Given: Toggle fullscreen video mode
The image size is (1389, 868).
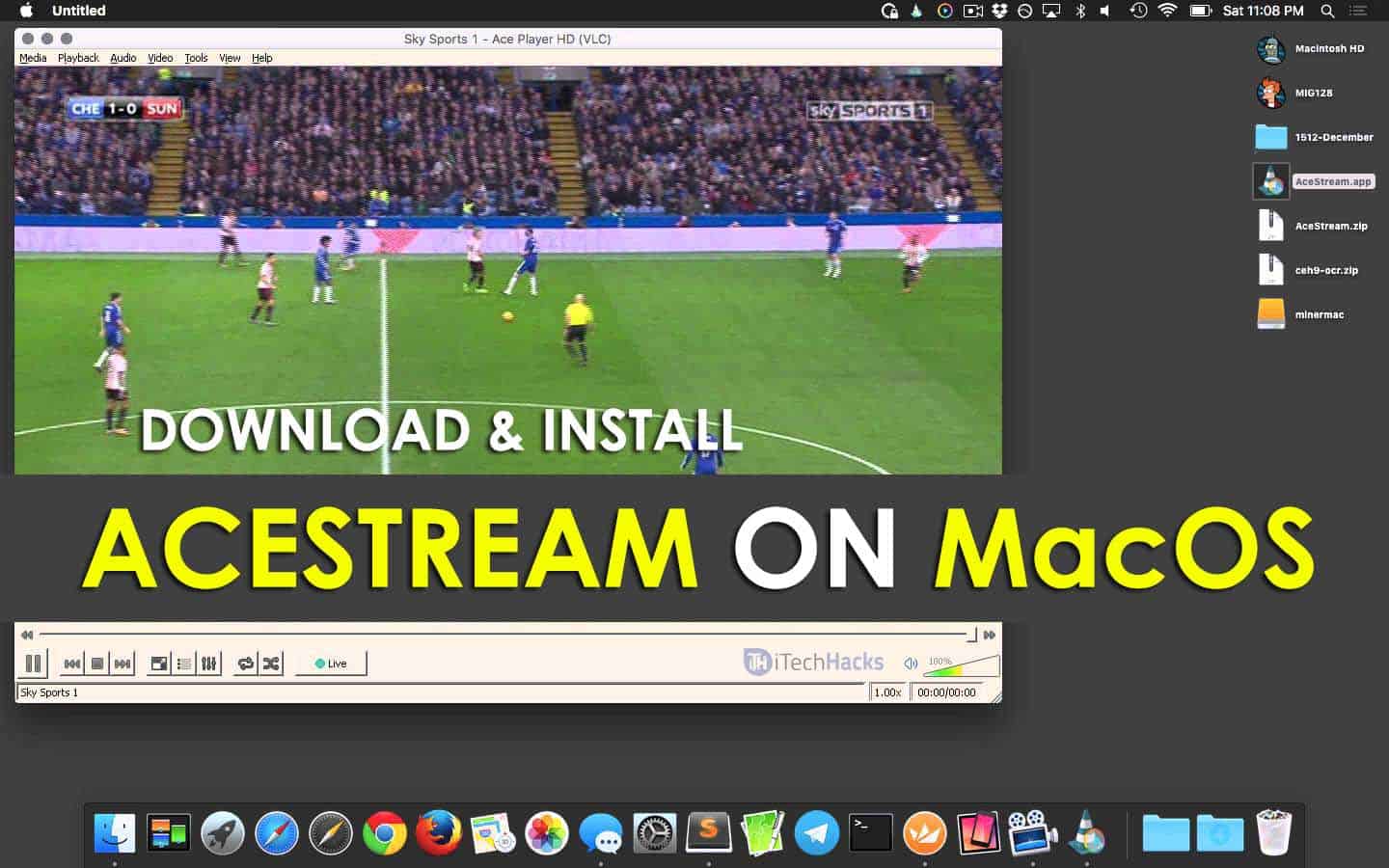Looking at the screenshot, I should (159, 664).
